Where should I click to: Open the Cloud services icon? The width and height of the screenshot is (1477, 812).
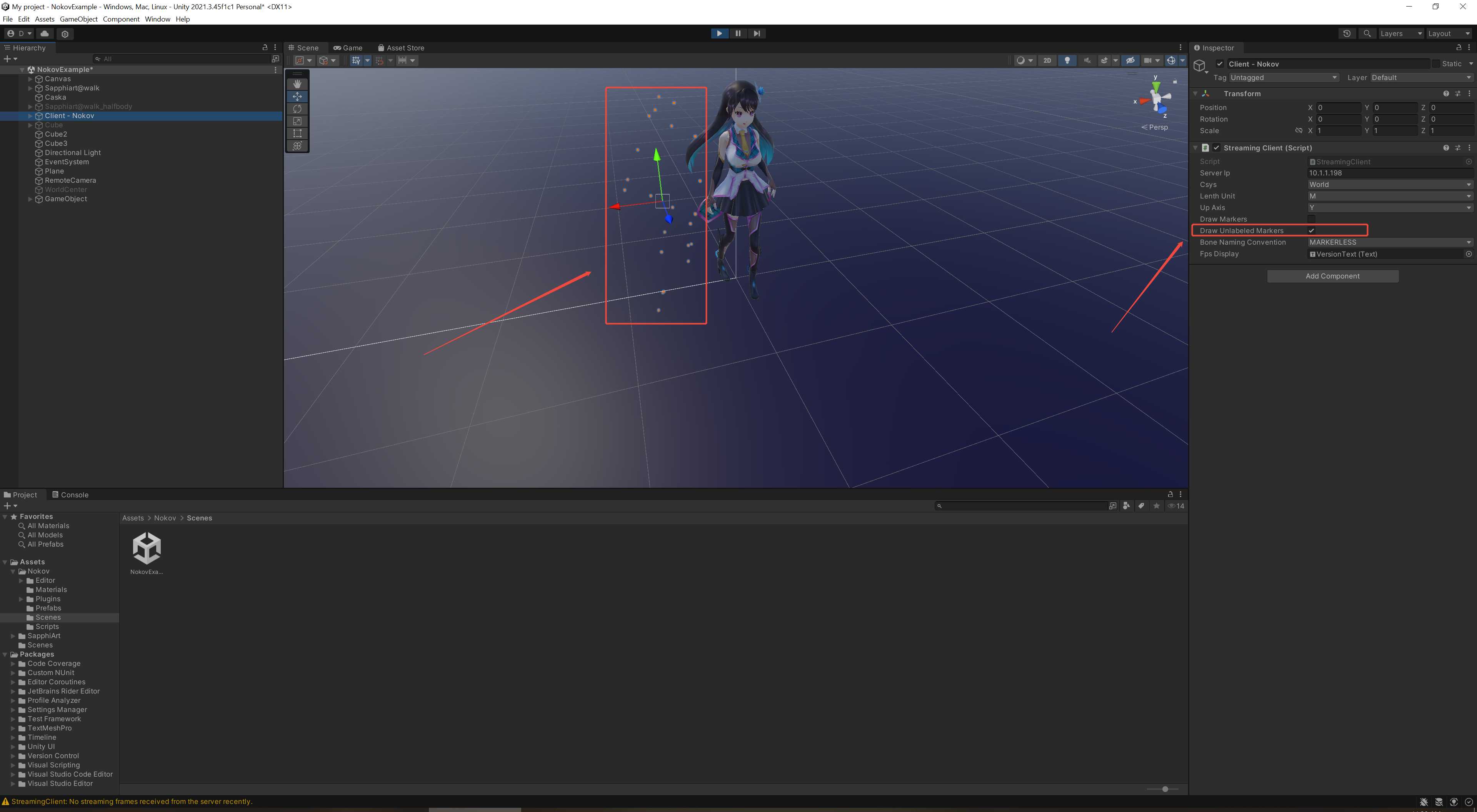[45, 33]
